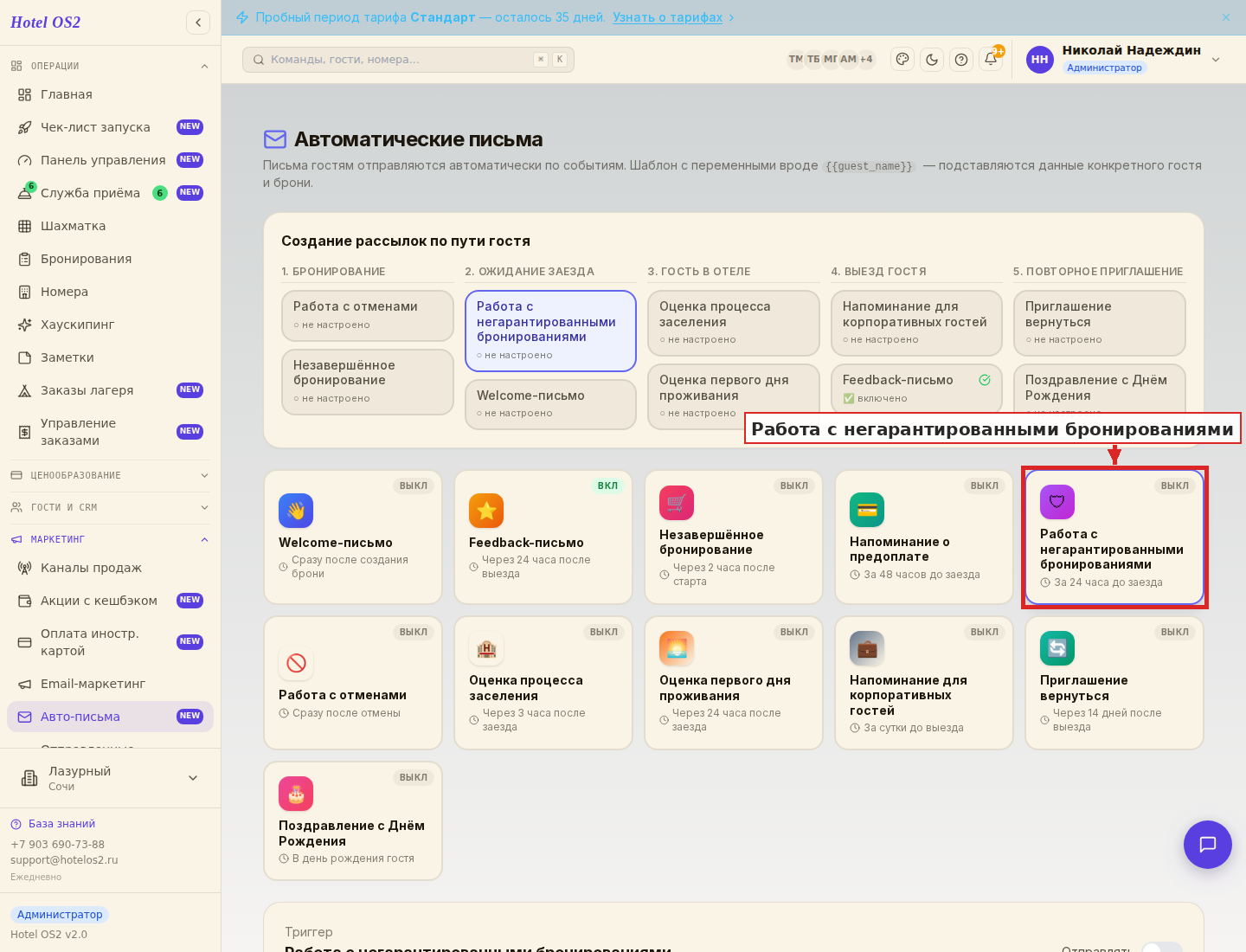Open the chat support bubble button
The image size is (1246, 952).
[x=1208, y=845]
